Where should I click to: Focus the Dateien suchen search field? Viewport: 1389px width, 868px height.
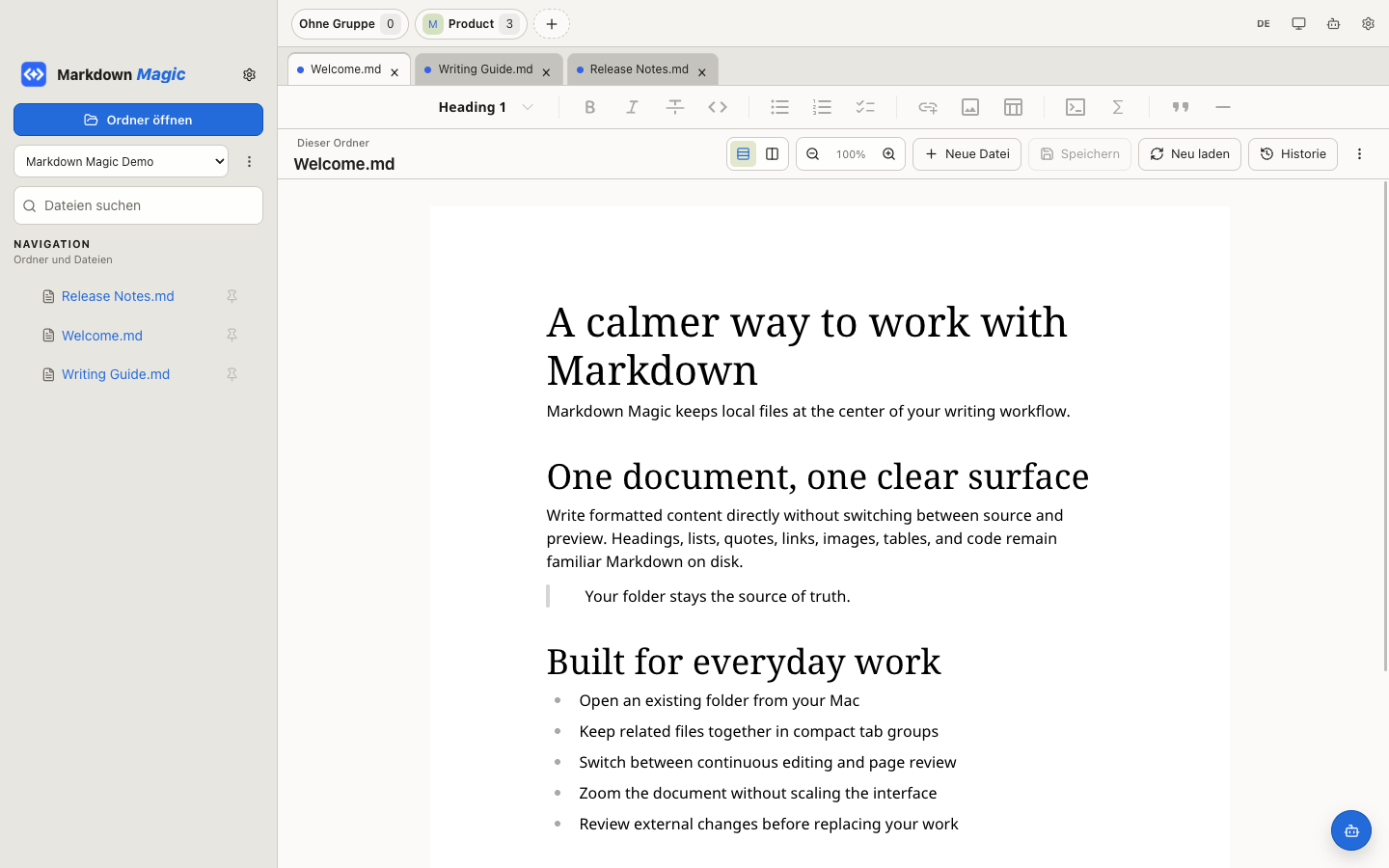point(138,205)
